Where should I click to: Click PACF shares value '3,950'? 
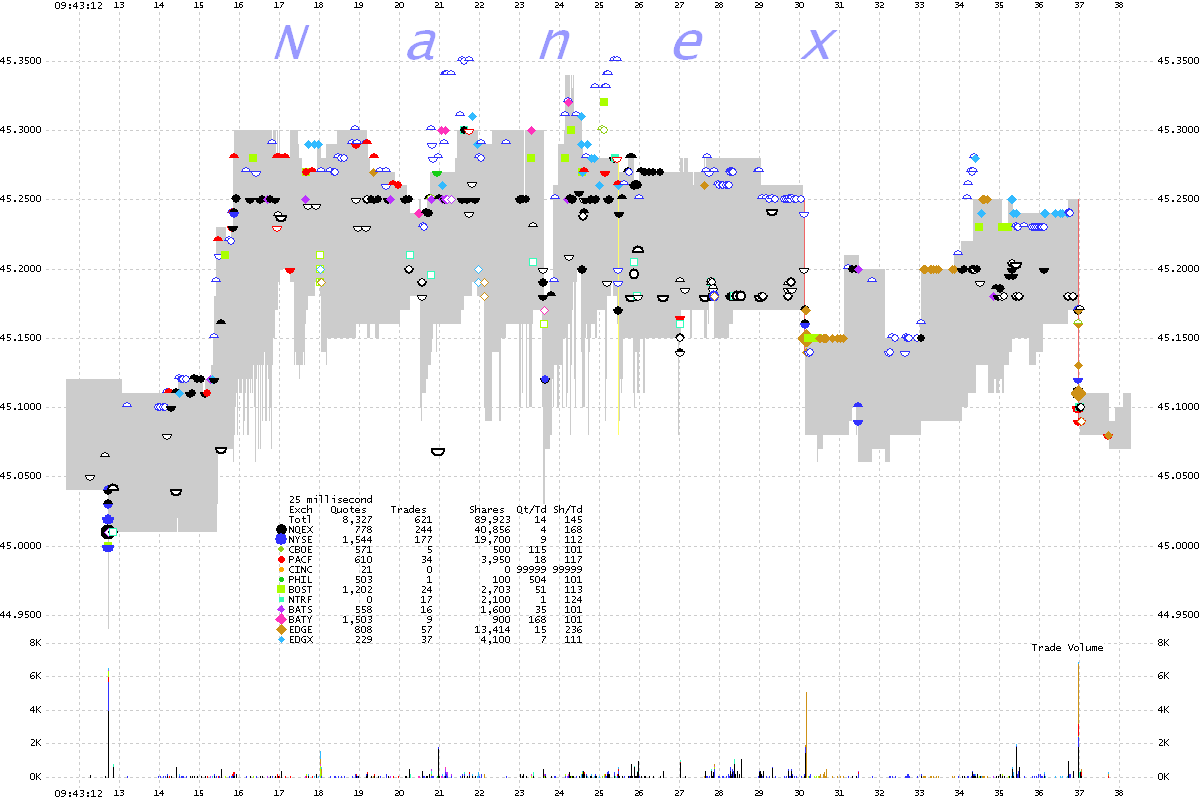pos(496,559)
